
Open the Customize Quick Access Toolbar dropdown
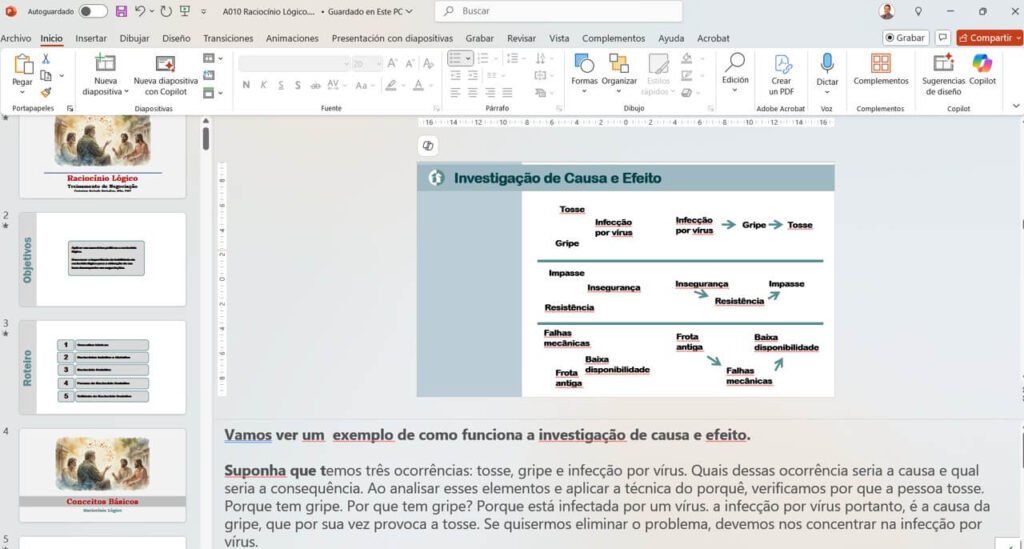[204, 12]
